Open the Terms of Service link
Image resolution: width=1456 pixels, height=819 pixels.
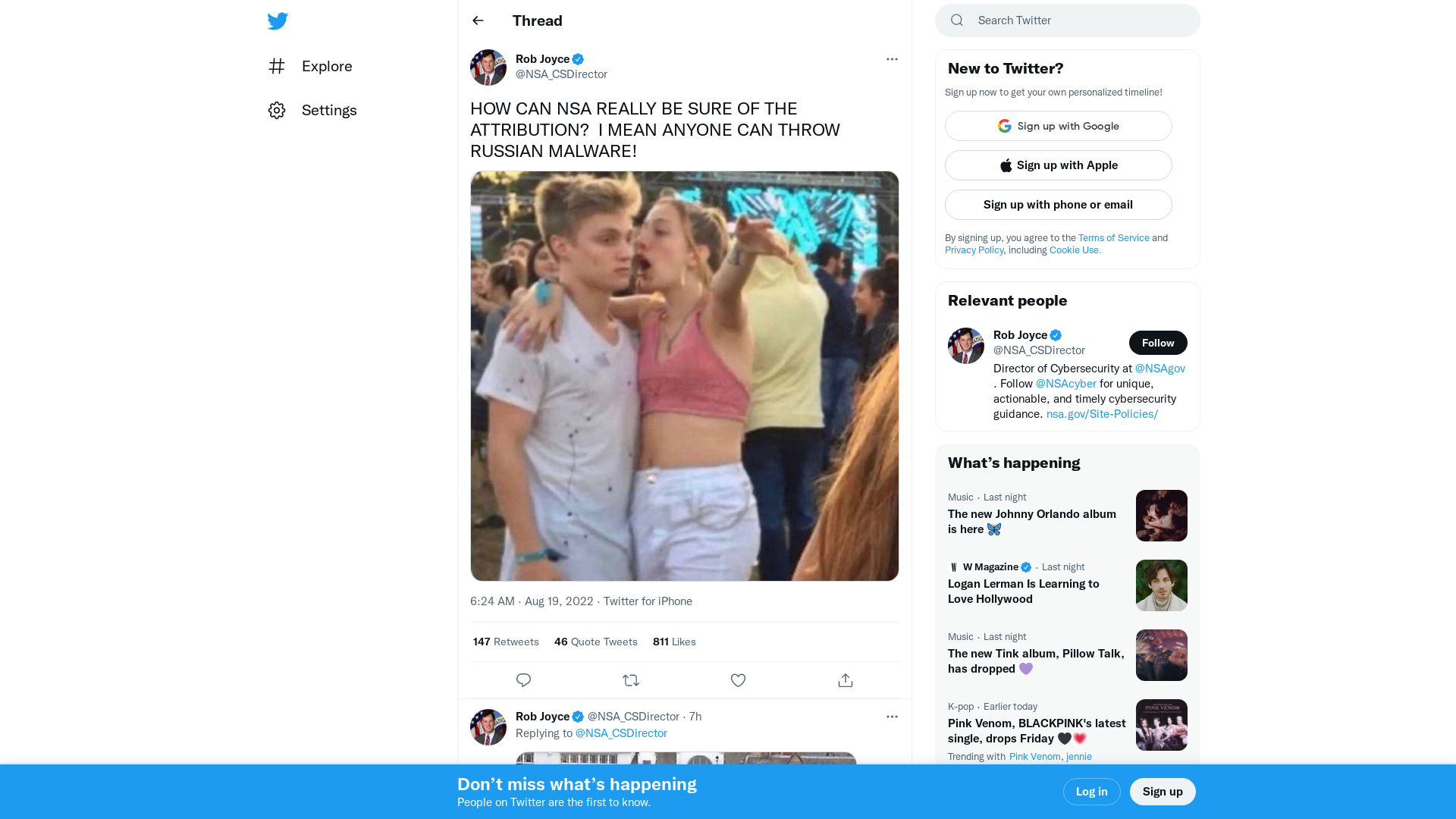pyautogui.click(x=1113, y=238)
